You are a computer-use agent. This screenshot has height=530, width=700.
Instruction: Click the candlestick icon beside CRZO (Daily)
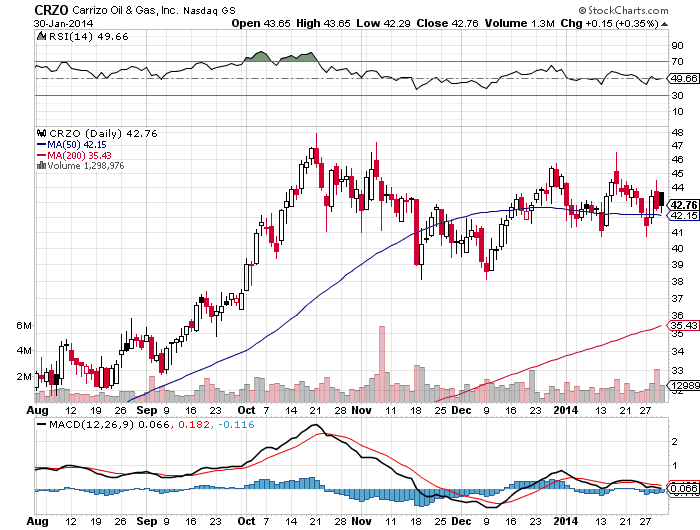point(42,133)
